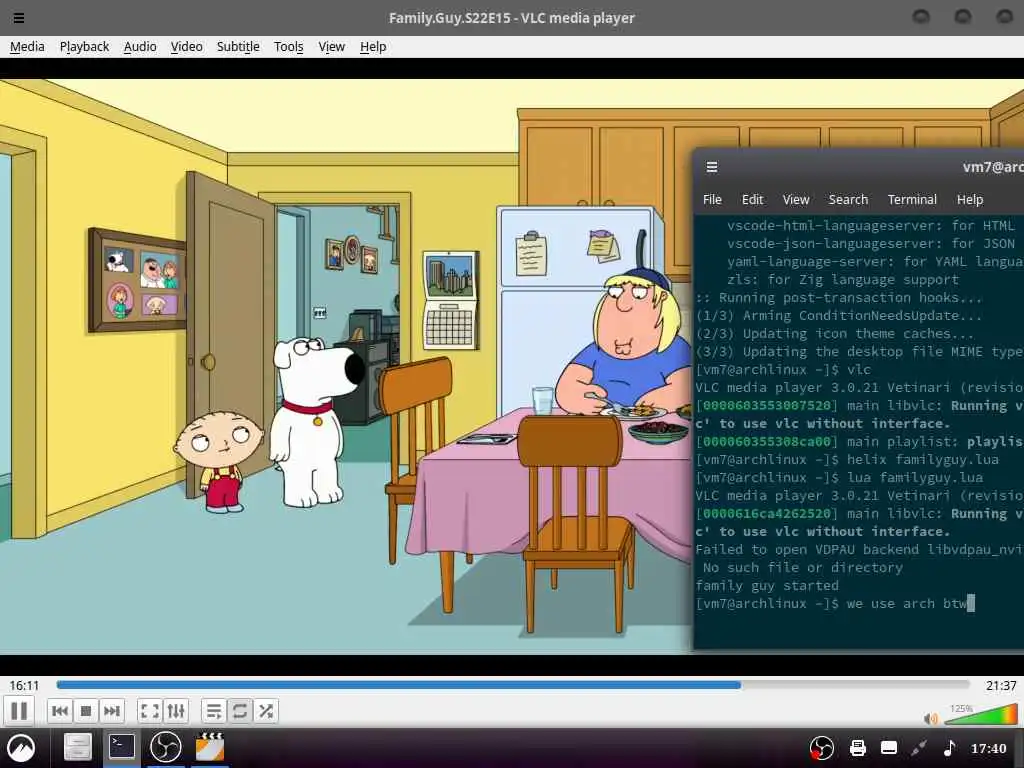Open the terminal Search menu
The image size is (1024, 768).
click(x=848, y=199)
